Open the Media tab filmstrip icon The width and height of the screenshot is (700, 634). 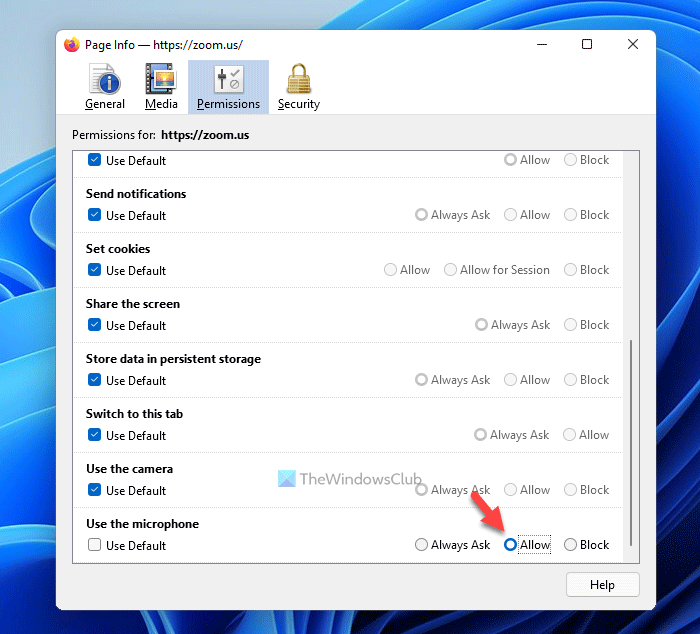161,79
